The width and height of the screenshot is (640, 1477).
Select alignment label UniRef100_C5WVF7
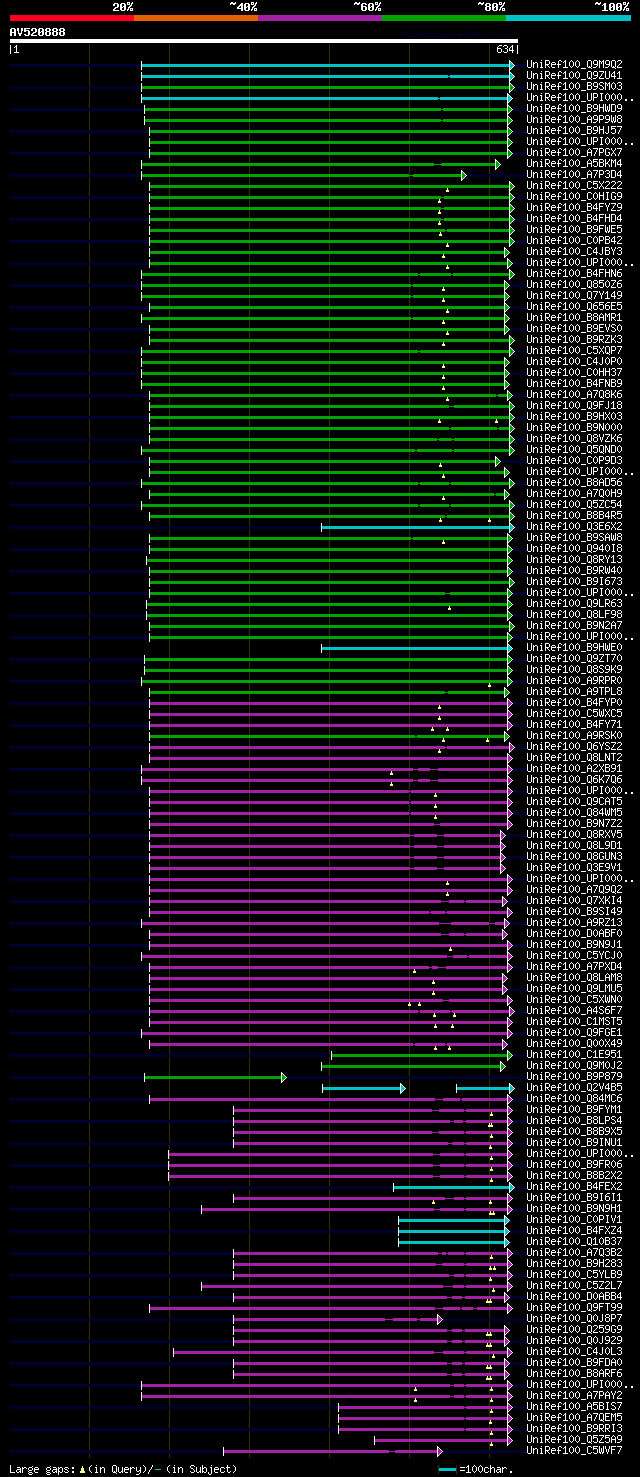[x=574, y=1451]
